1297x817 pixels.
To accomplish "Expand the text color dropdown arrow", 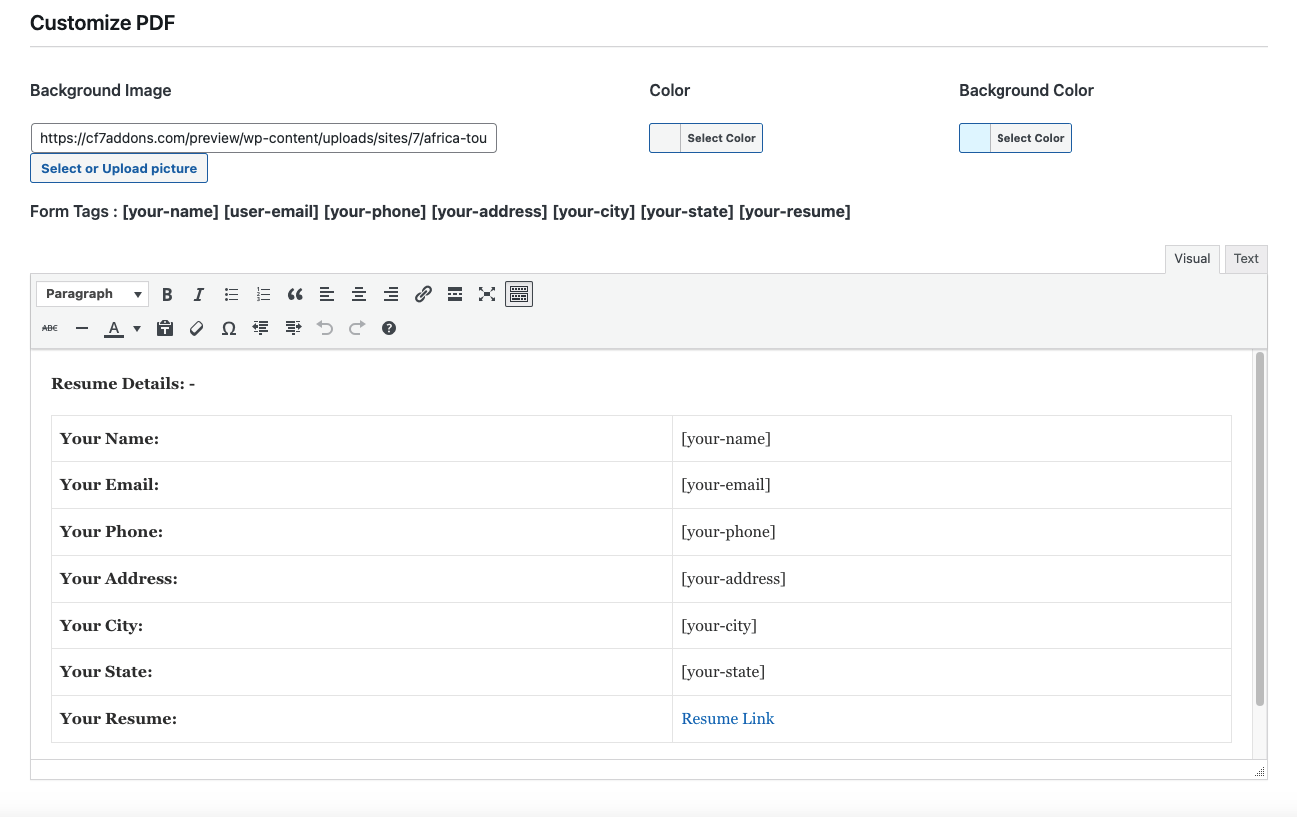I will tap(137, 328).
